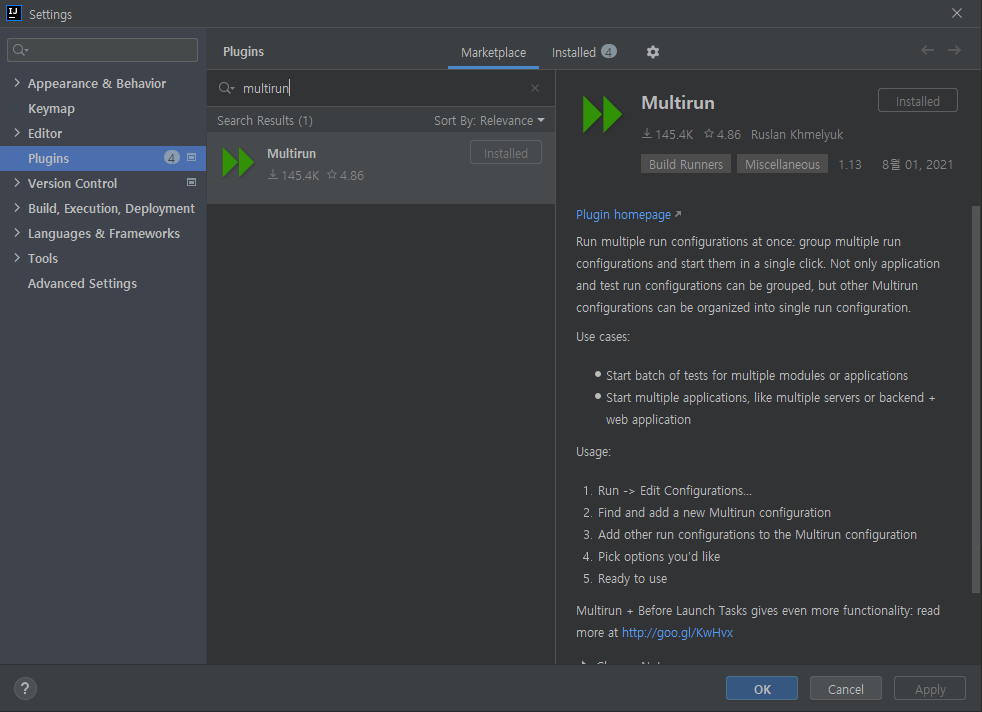Image resolution: width=982 pixels, height=712 pixels.
Task: Open the help question mark button
Action: pyautogui.click(x=25, y=689)
